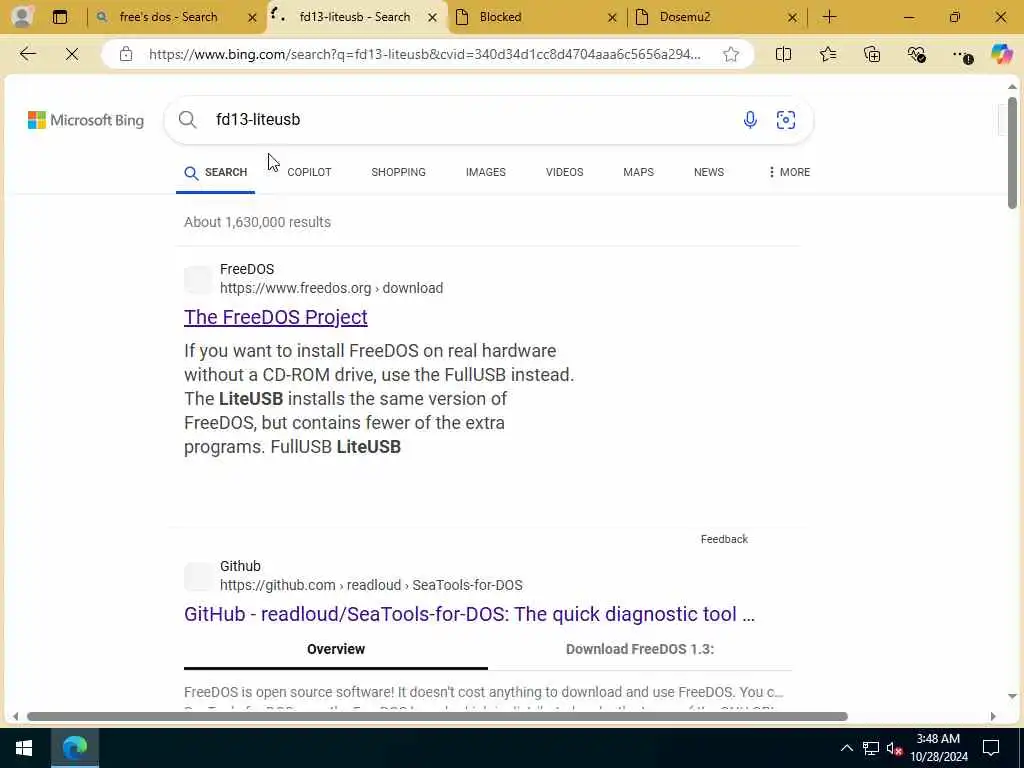The height and width of the screenshot is (768, 1024).
Task: Open Settings and more ellipsis menu
Action: [x=961, y=55]
